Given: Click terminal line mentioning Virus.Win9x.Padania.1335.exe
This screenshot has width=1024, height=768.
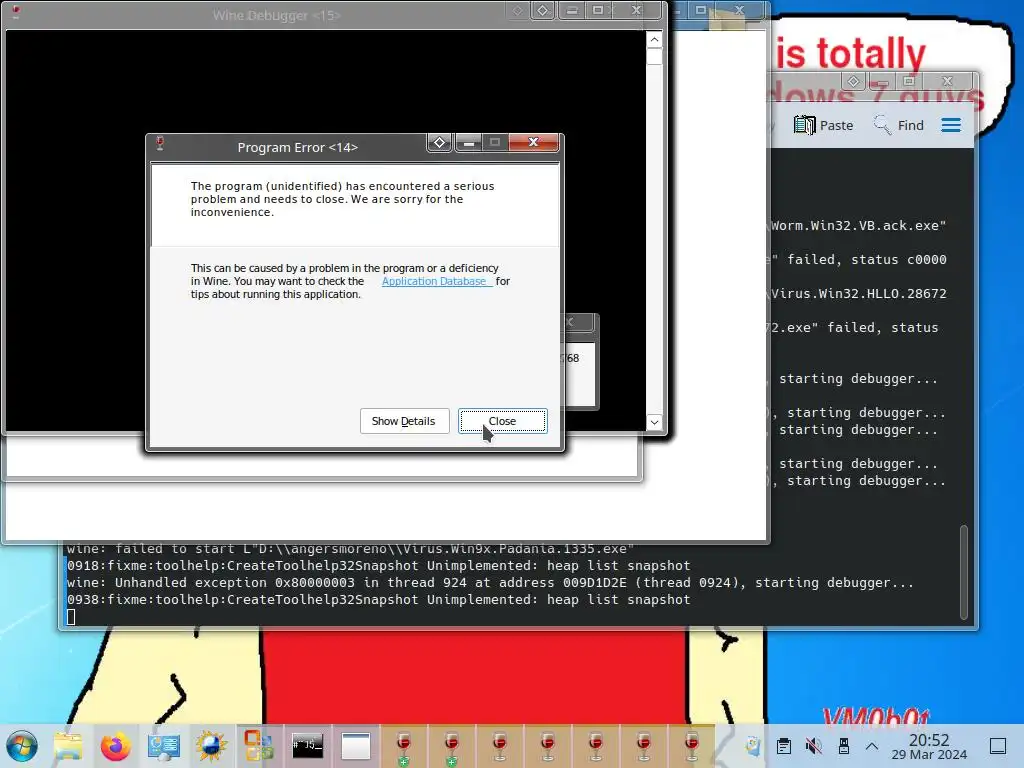Looking at the screenshot, I should (x=350, y=549).
